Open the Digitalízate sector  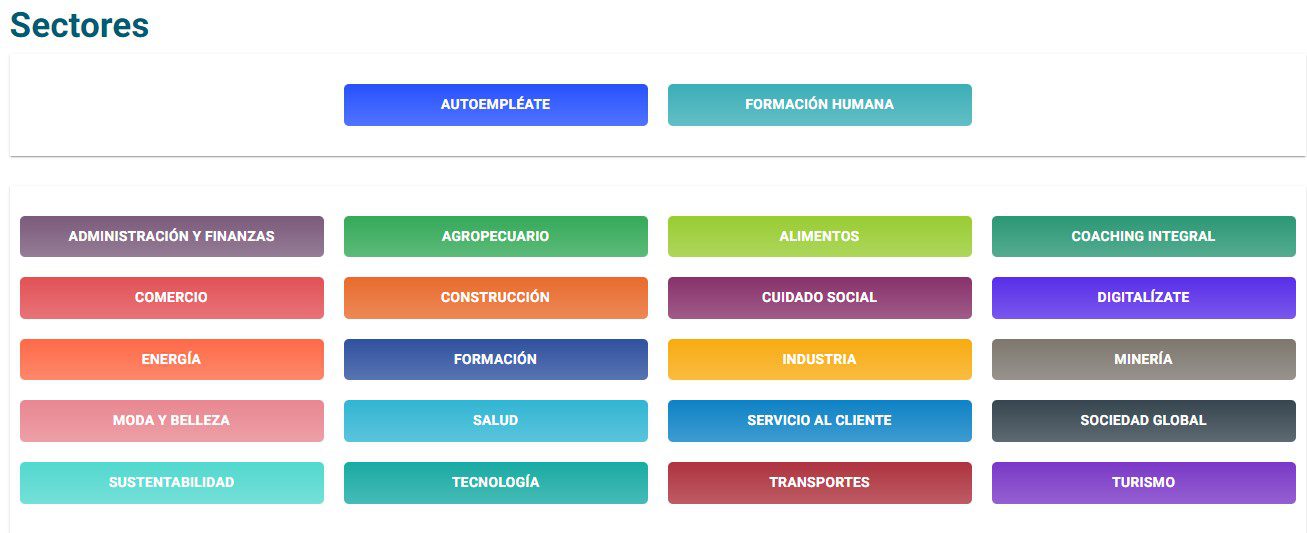point(1143,298)
